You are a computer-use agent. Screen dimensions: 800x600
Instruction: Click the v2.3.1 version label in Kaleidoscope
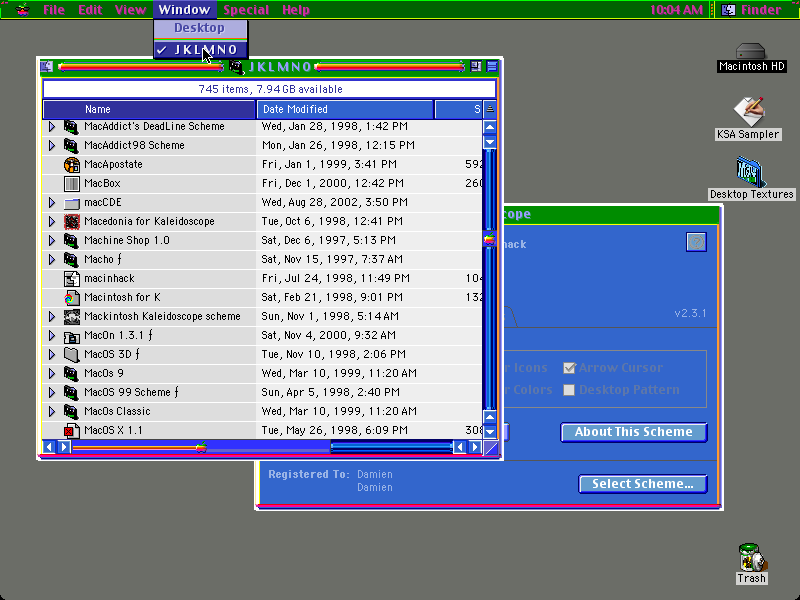[690, 313]
